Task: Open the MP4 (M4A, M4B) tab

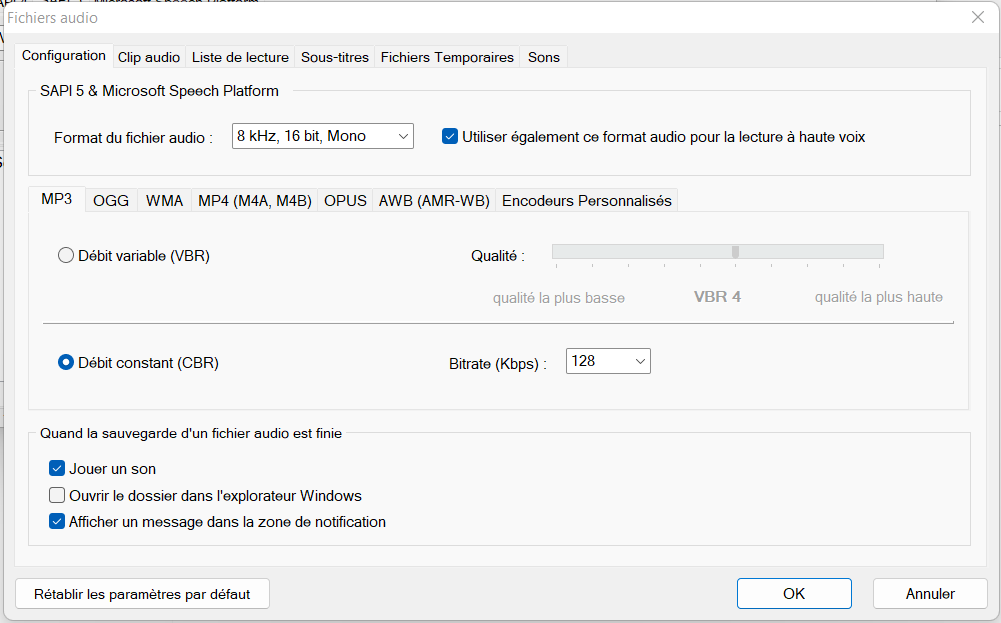Action: pos(254,200)
